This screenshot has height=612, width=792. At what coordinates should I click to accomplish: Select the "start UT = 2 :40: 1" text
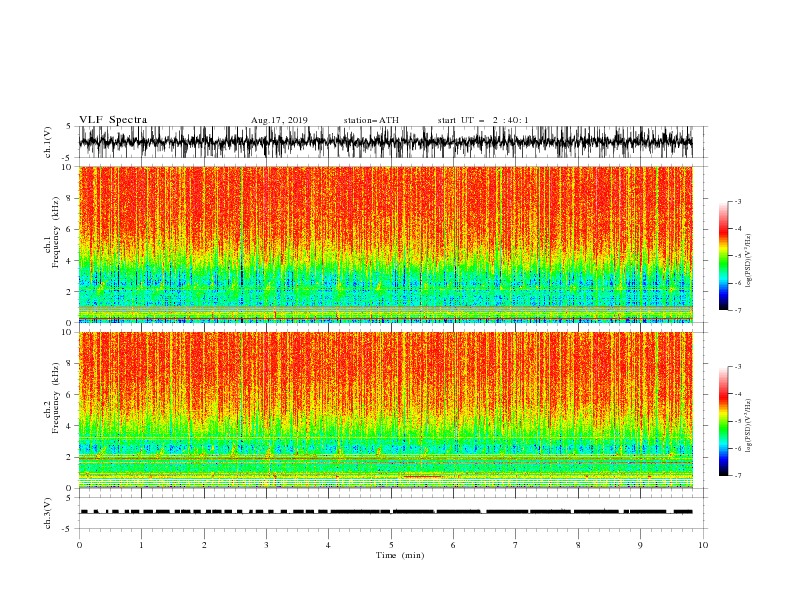coord(482,120)
